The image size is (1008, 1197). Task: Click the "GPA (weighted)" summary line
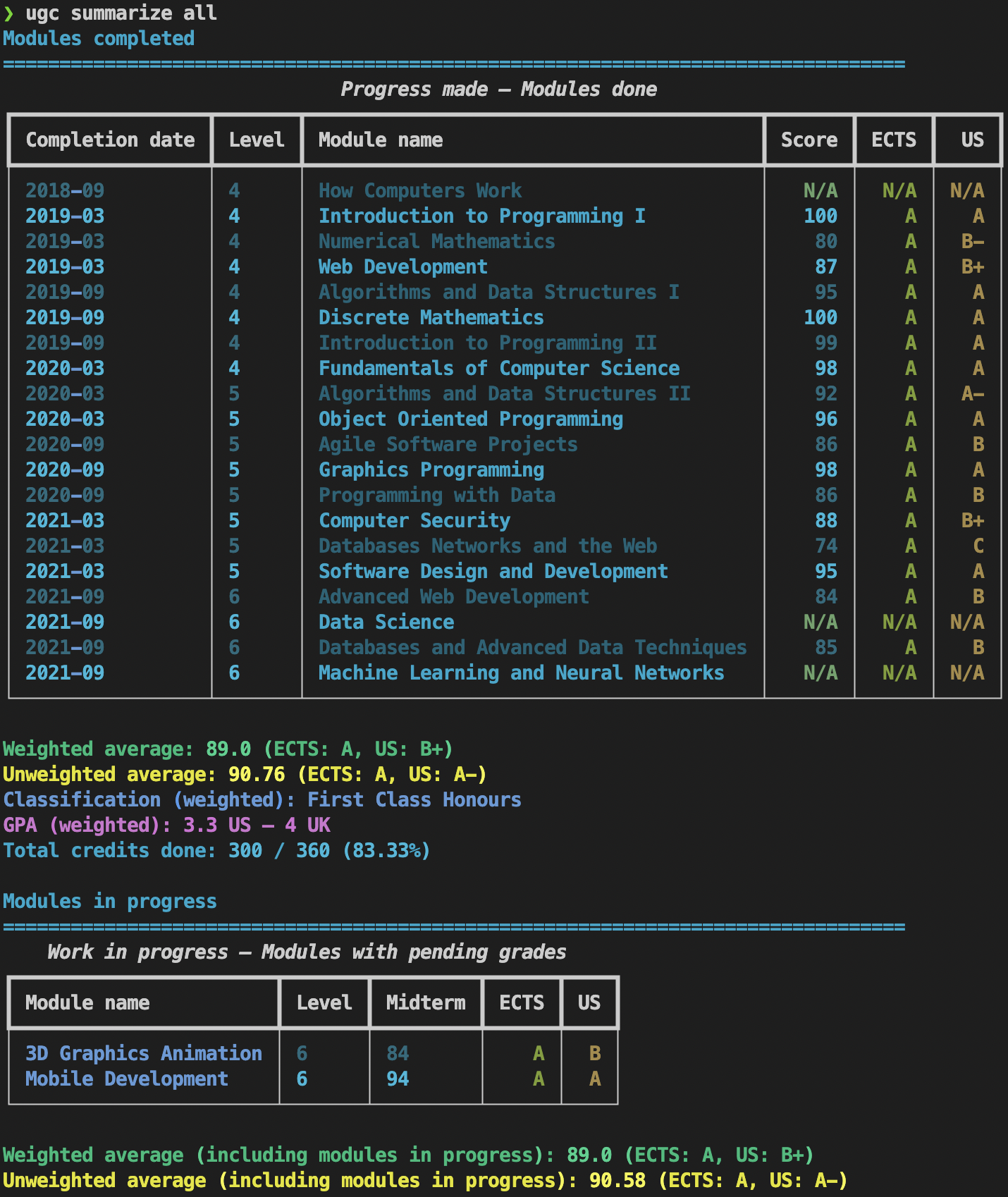tap(166, 825)
